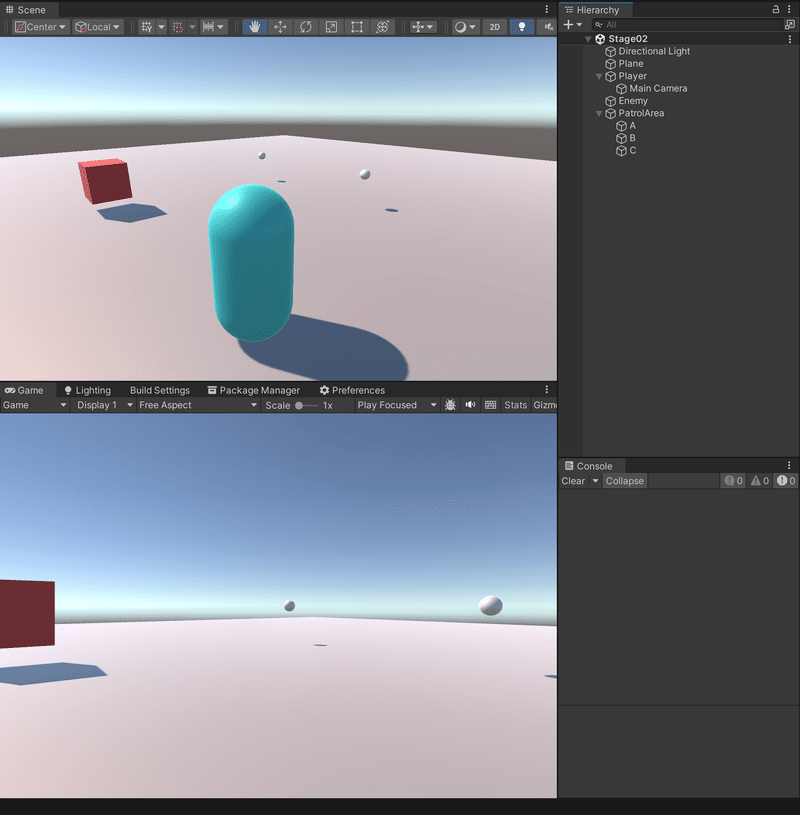Select the Hand tool in Scene toolbar
Screen dimensions: 800x815
[255, 27]
